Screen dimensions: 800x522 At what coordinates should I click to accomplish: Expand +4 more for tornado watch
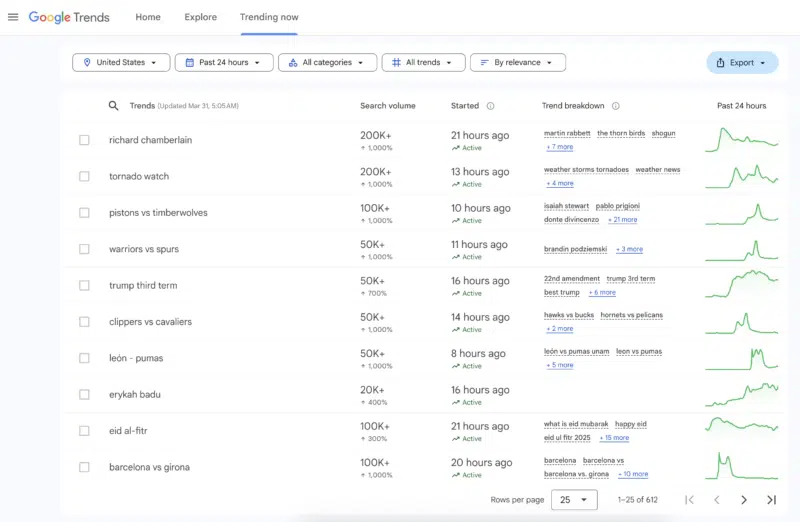(560, 183)
